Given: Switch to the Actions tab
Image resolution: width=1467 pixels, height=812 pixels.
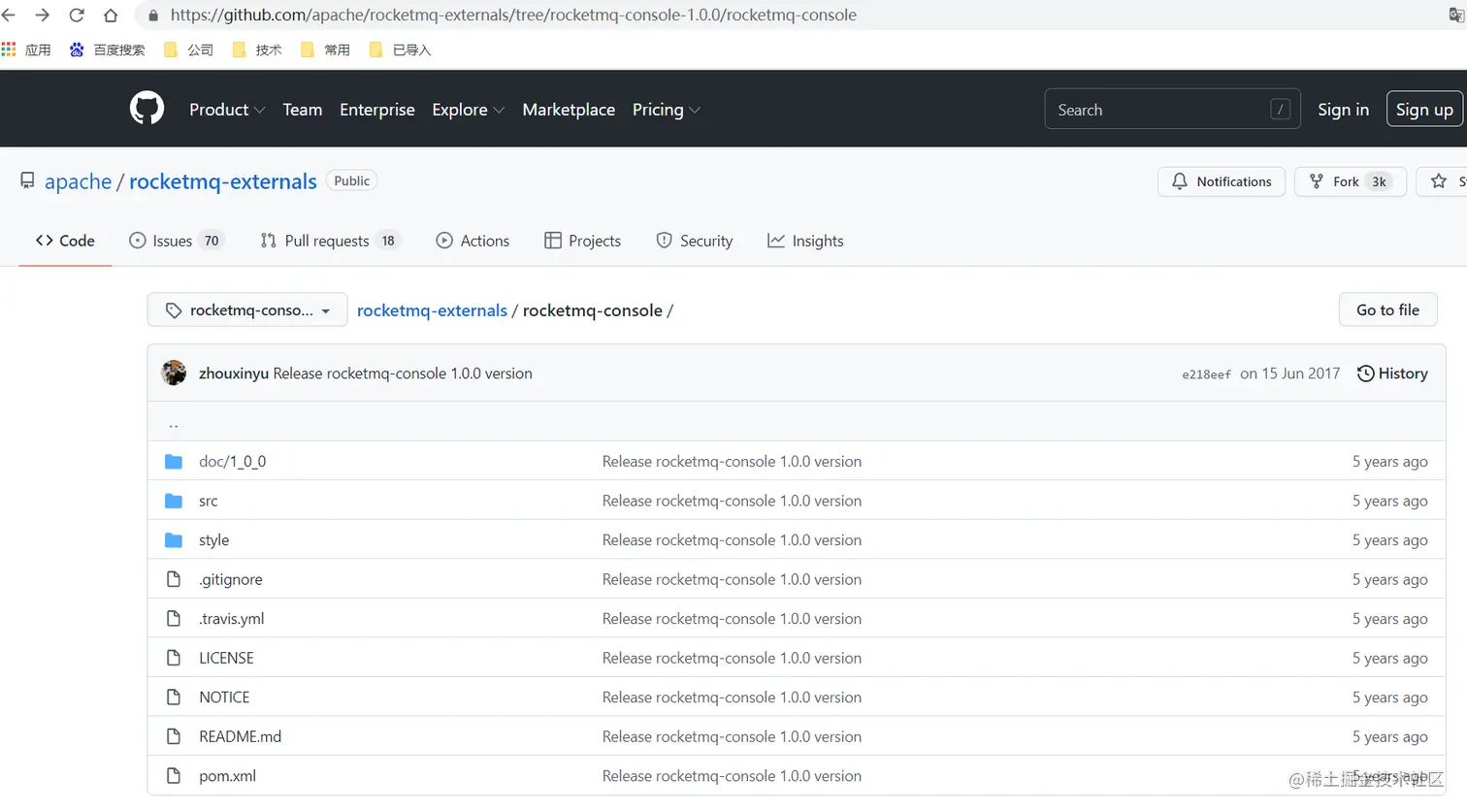Looking at the screenshot, I should [x=473, y=241].
